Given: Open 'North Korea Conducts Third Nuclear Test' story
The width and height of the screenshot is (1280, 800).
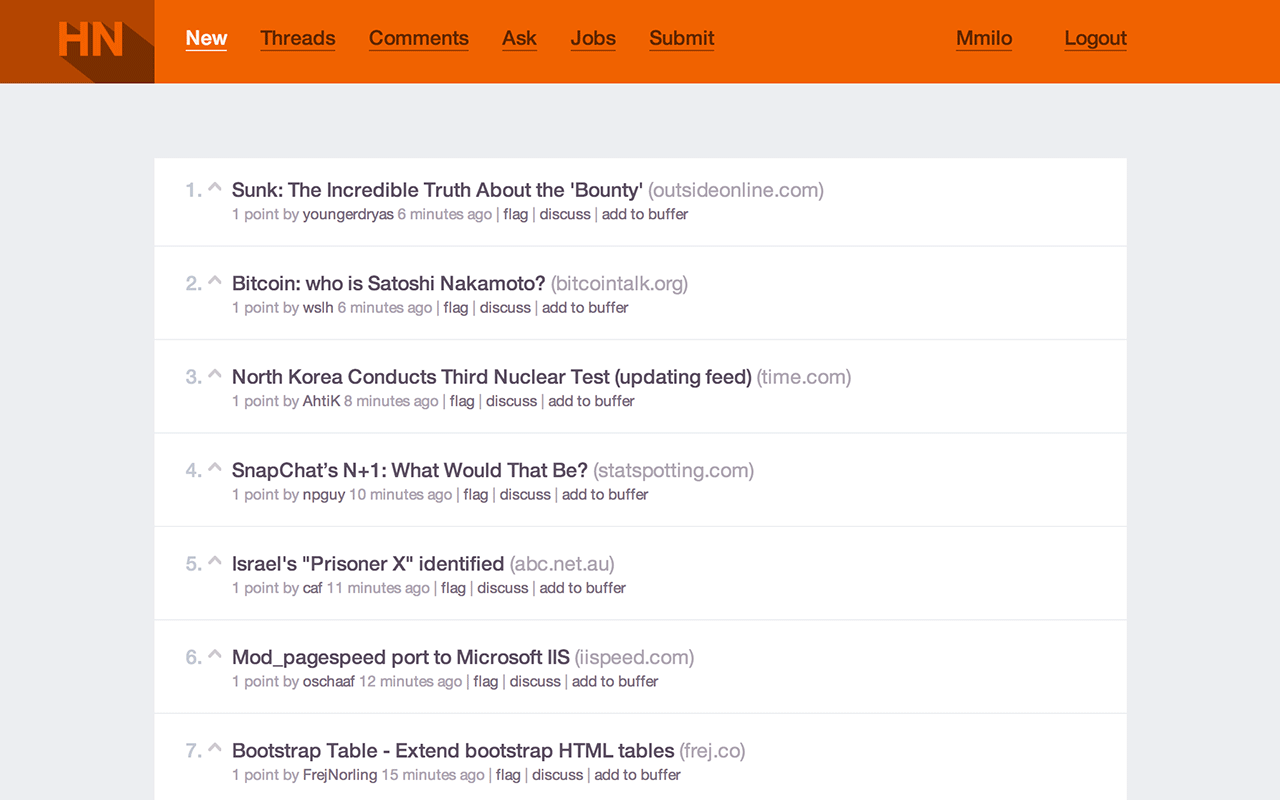Looking at the screenshot, I should [x=492, y=377].
